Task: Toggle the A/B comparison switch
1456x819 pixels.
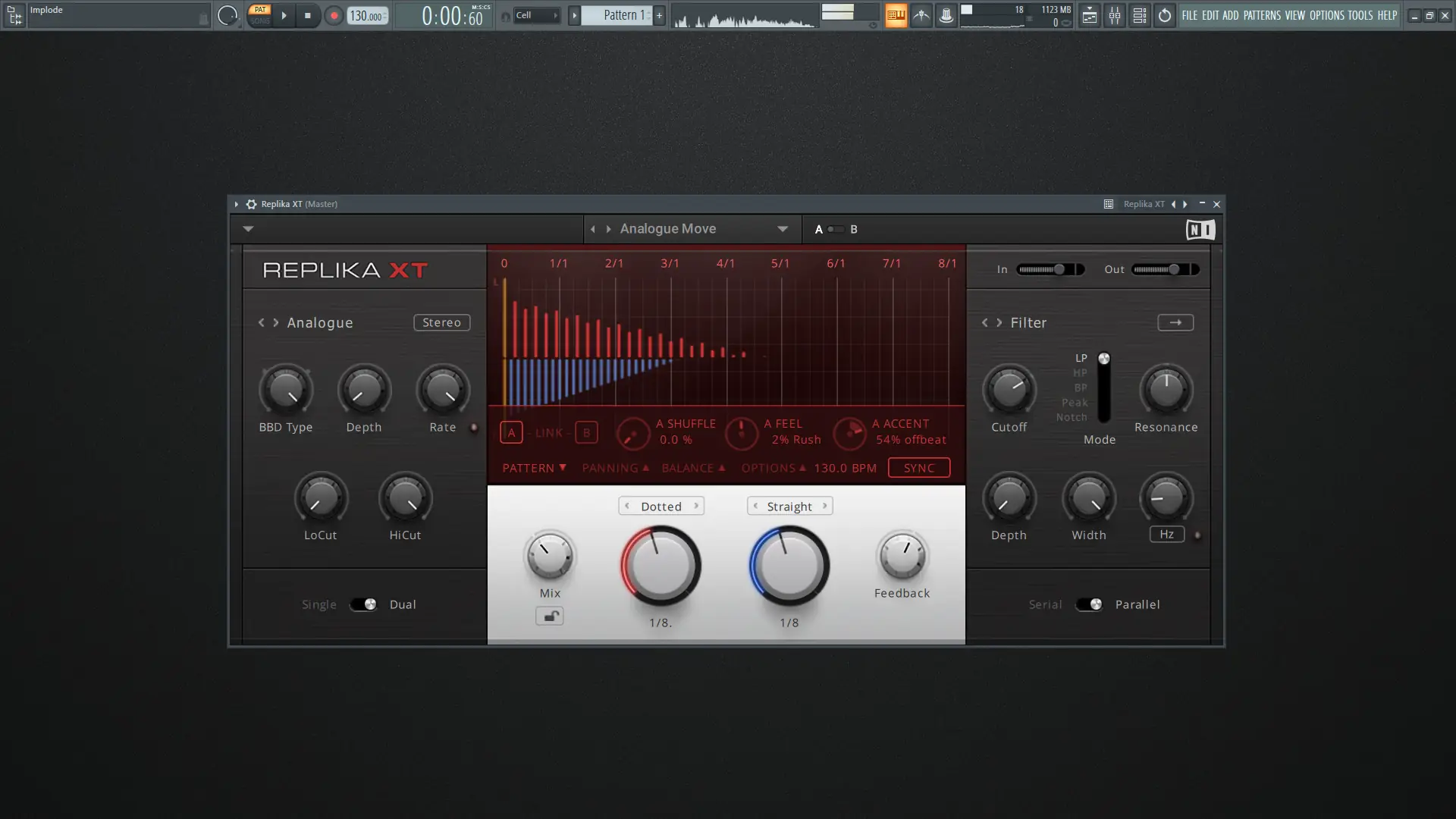Action: click(x=836, y=229)
